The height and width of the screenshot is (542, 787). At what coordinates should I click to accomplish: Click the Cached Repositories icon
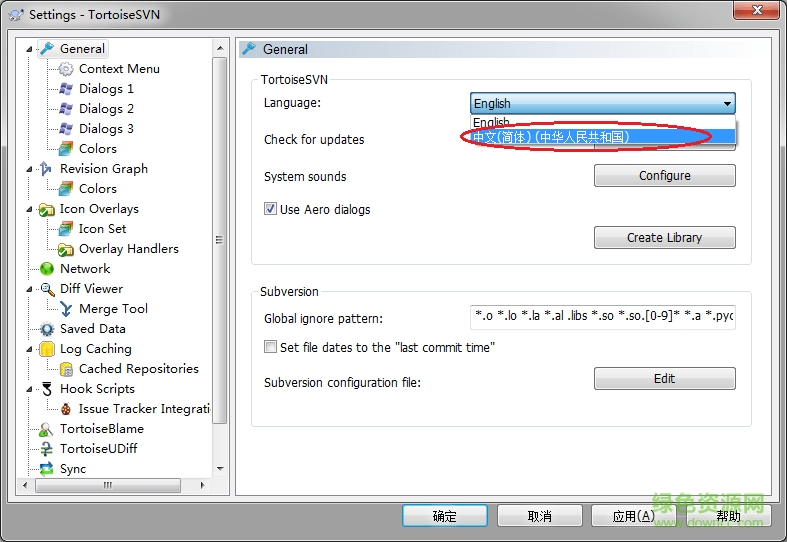click(66, 369)
